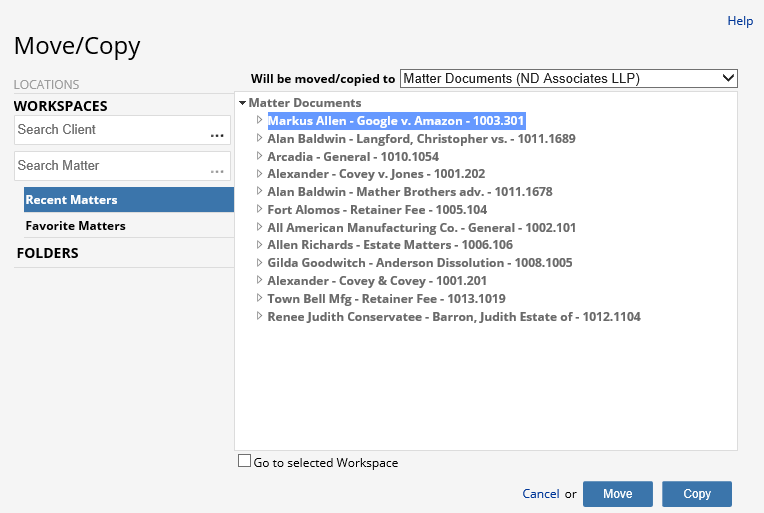Open the Help link
This screenshot has width=764, height=513.
740,21
